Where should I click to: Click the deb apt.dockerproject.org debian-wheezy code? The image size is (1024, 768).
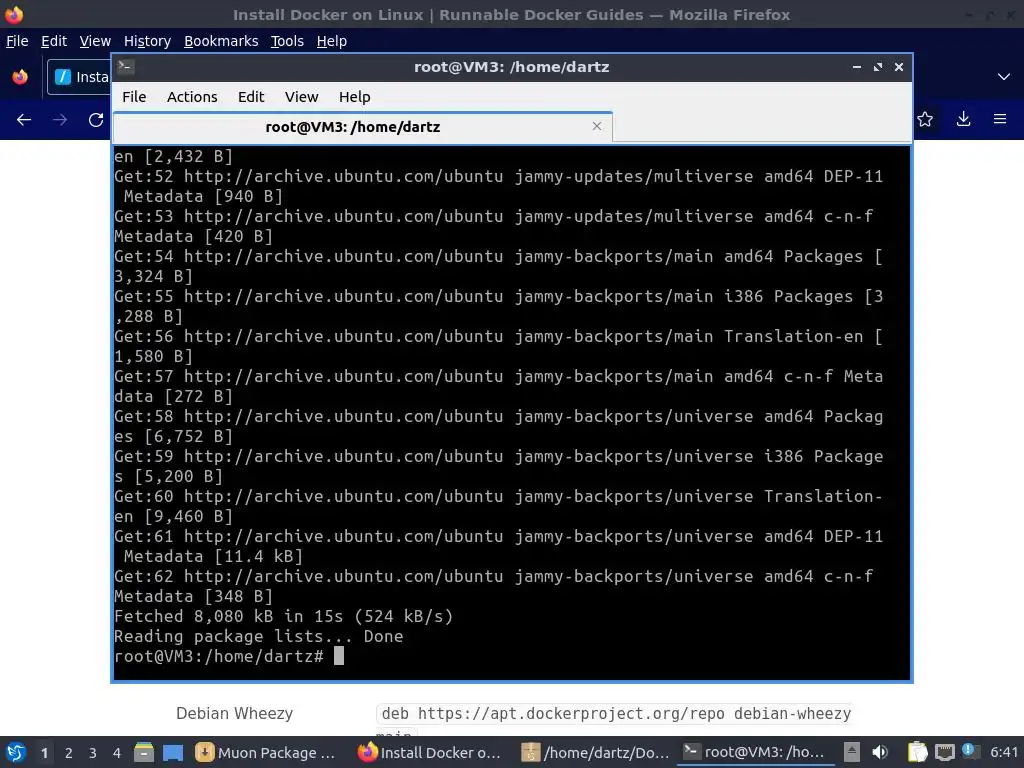616,714
